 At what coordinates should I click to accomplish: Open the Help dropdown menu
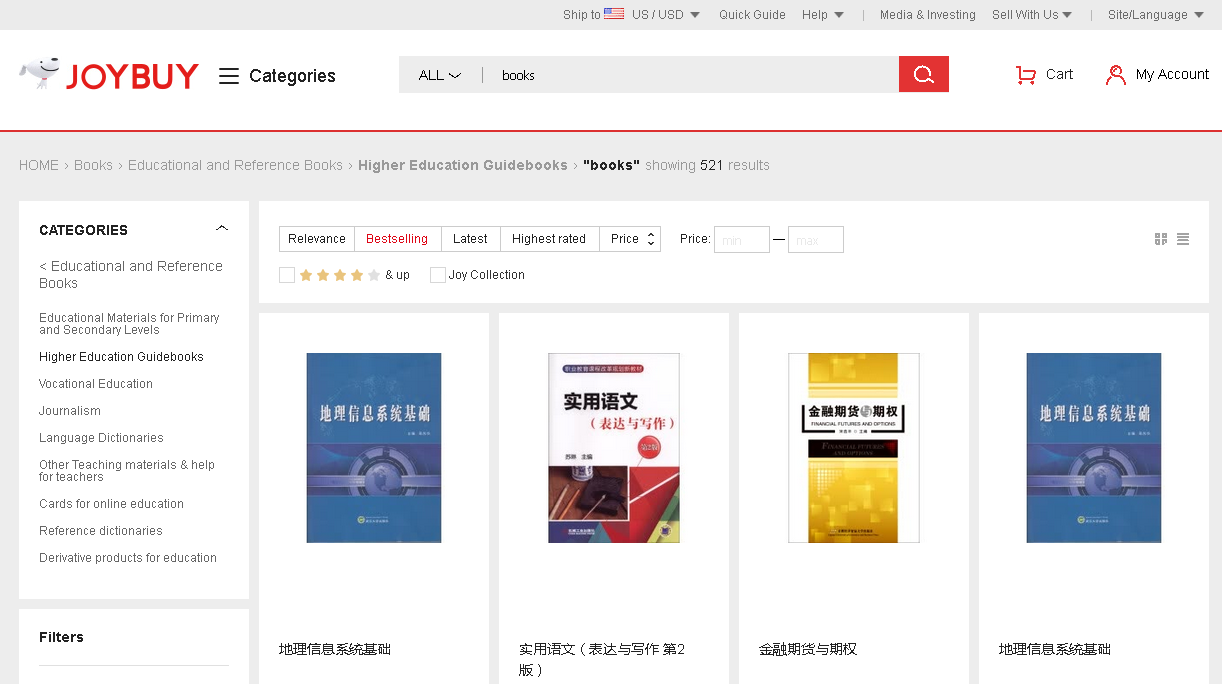[x=822, y=15]
